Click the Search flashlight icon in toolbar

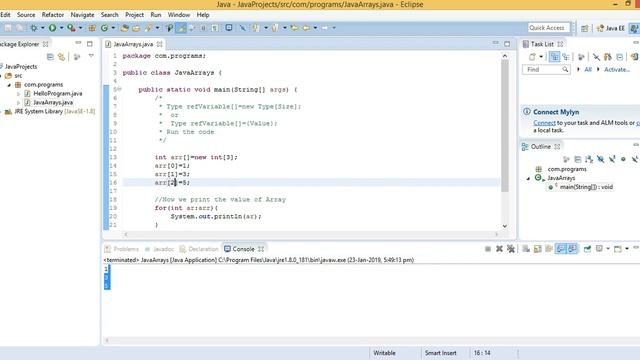click(149, 28)
